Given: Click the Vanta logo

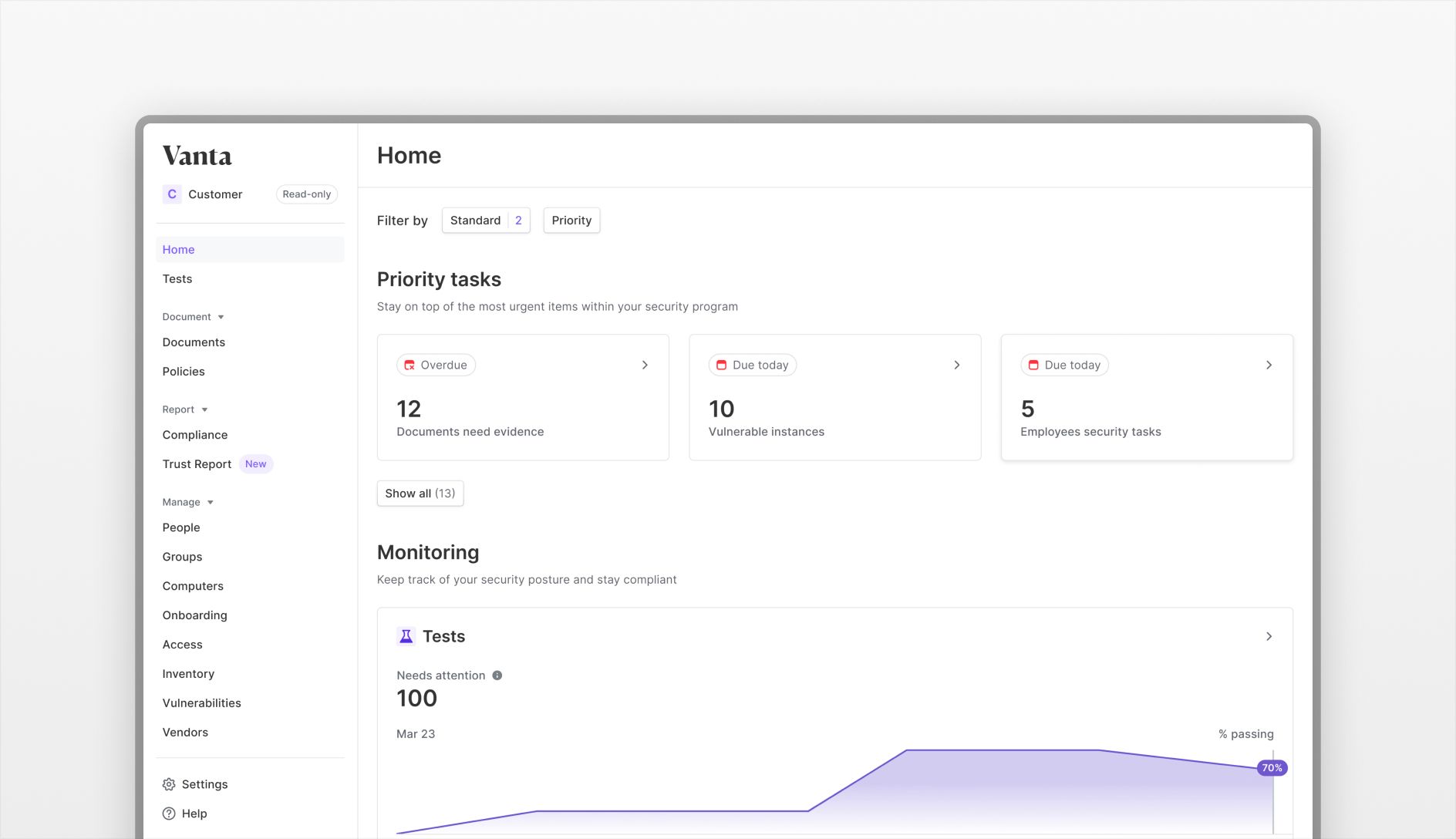Looking at the screenshot, I should [x=197, y=156].
